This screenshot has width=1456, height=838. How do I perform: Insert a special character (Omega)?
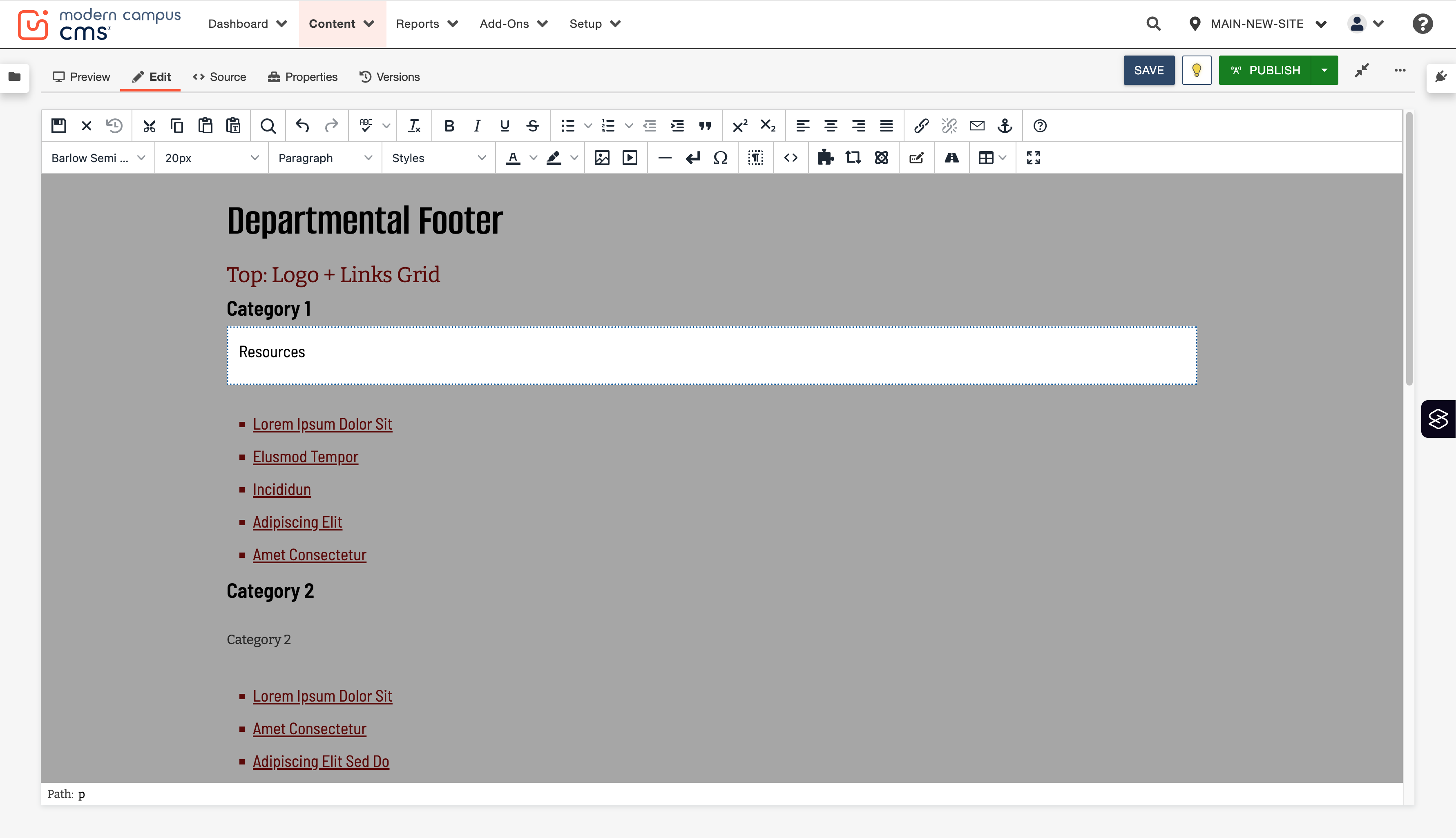(721, 158)
